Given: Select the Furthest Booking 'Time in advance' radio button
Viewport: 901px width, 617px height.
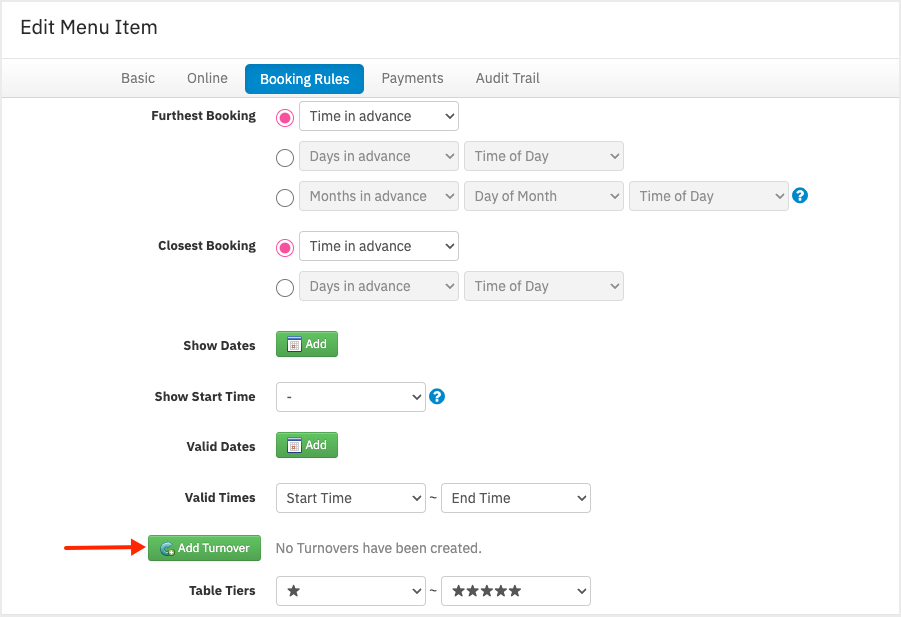Looking at the screenshot, I should tap(285, 118).
